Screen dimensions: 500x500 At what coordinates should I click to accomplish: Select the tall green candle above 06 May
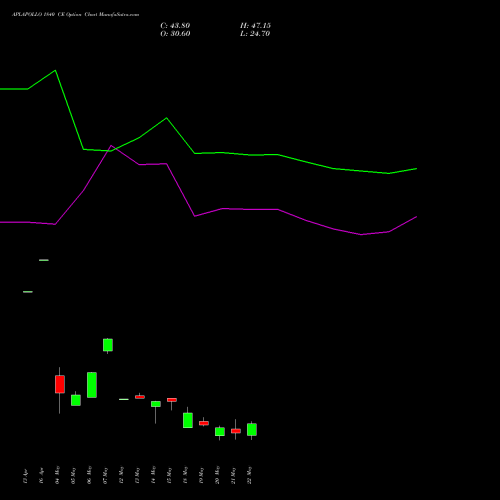pos(92,385)
